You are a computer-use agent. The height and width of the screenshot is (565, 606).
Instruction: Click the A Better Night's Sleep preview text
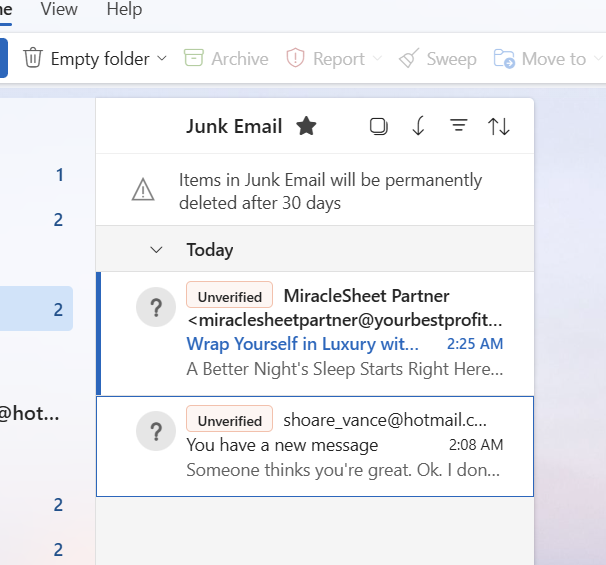345,369
